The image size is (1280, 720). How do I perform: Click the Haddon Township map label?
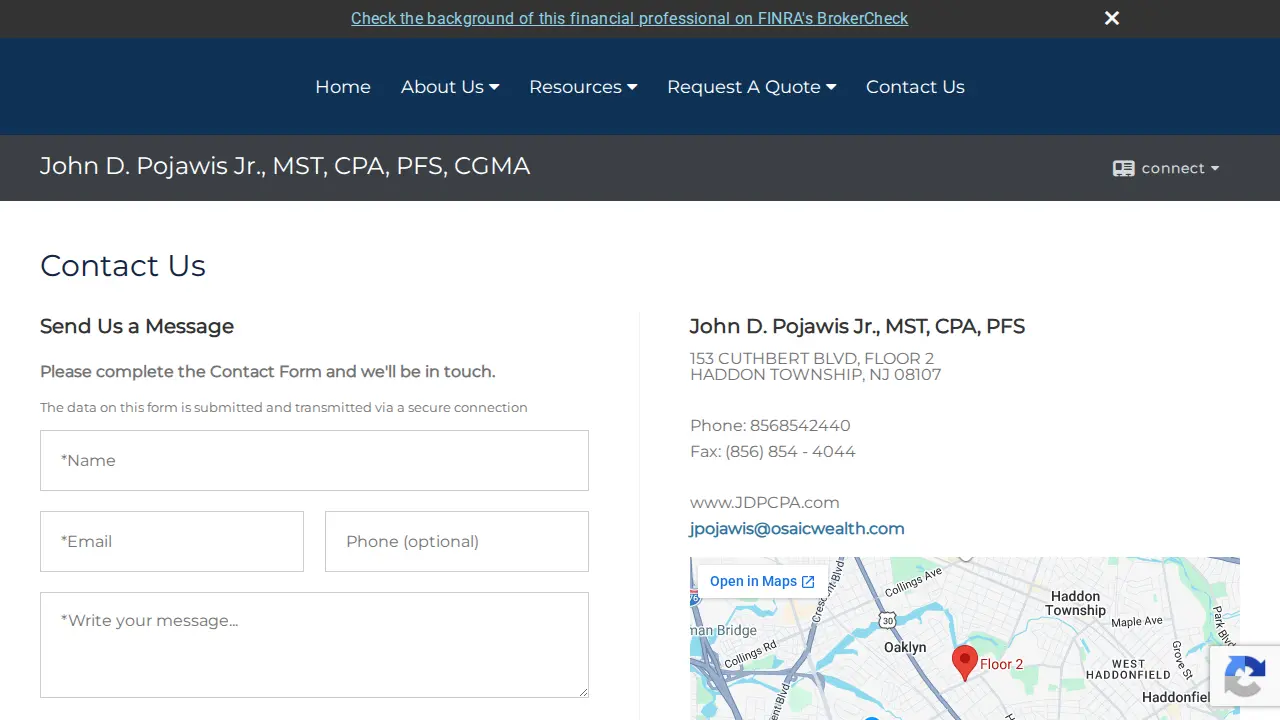[1076, 603]
